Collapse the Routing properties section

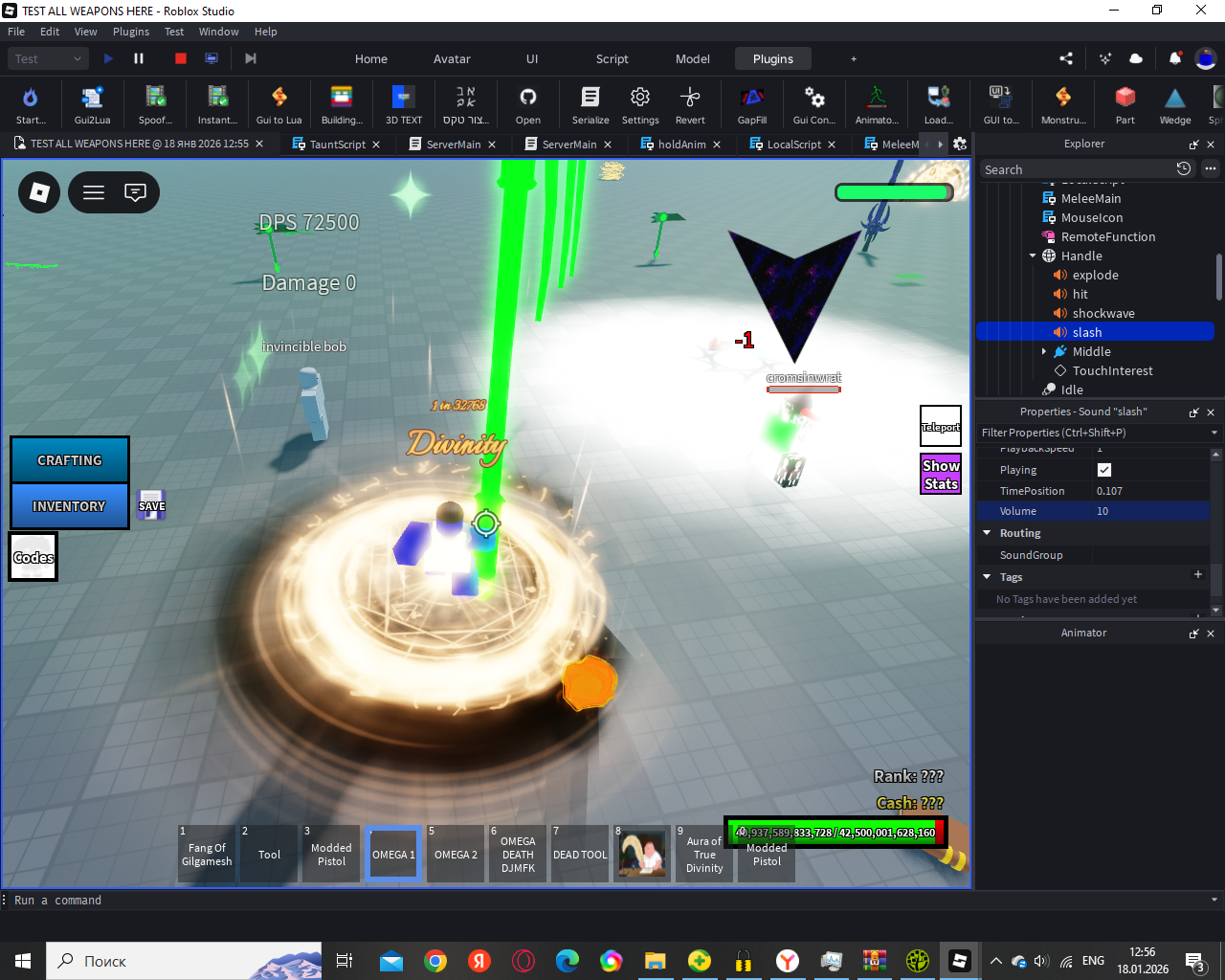click(x=987, y=533)
